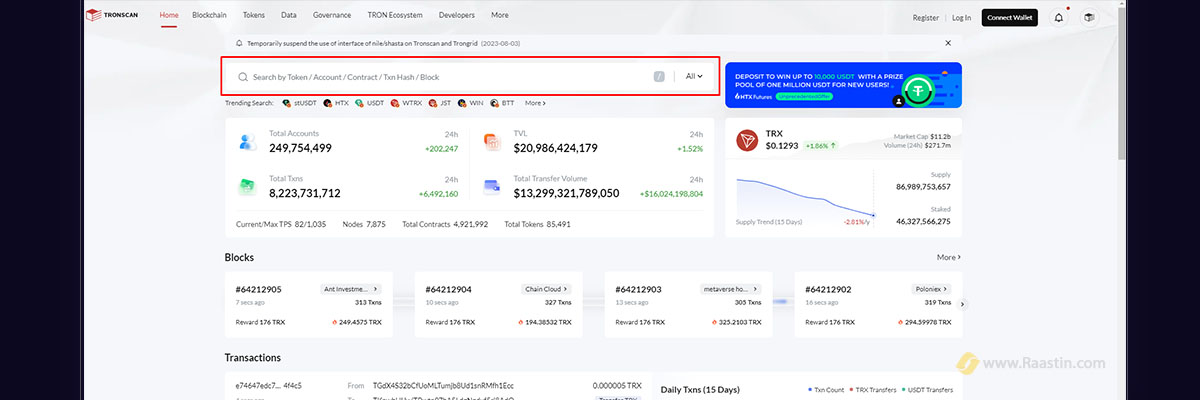The image size is (1200, 400).
Task: Click the Total Contracts 4,921,992 statistic
Action: (445, 224)
